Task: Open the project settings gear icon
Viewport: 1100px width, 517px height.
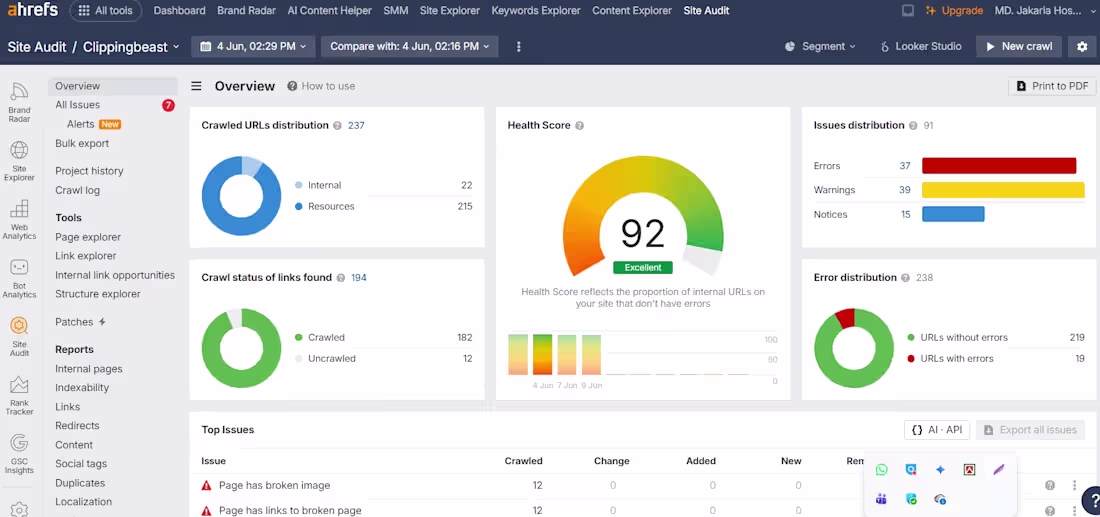Action: click(1082, 46)
